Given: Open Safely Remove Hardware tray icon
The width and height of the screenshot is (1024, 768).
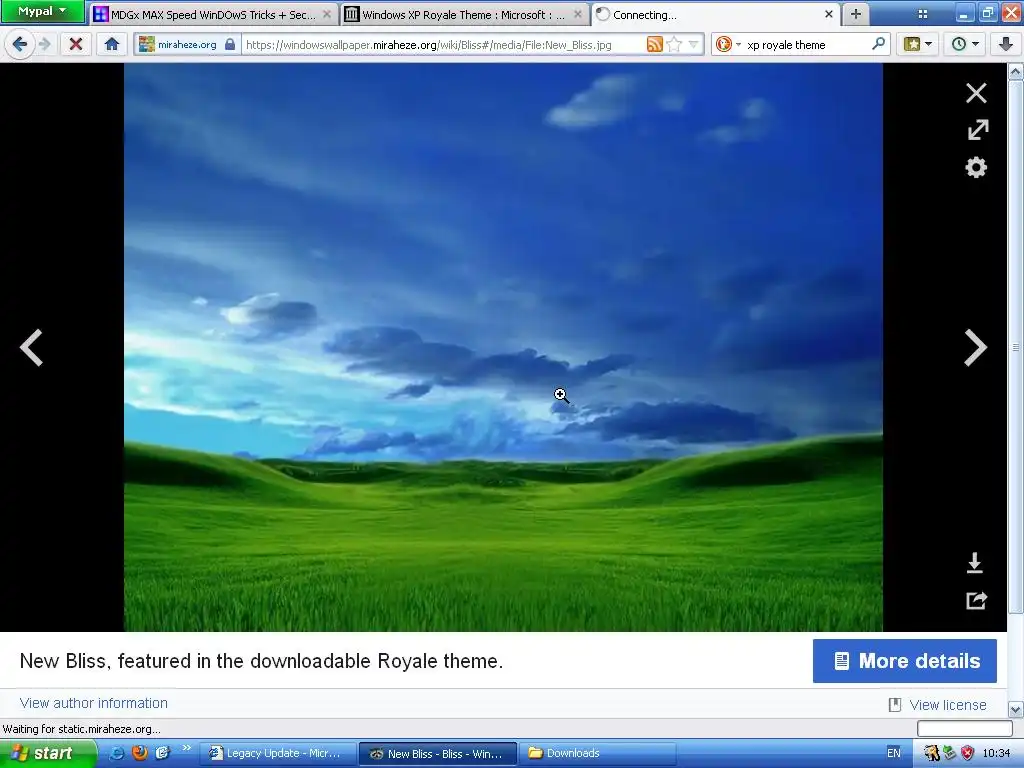Looking at the screenshot, I should click(x=949, y=753).
